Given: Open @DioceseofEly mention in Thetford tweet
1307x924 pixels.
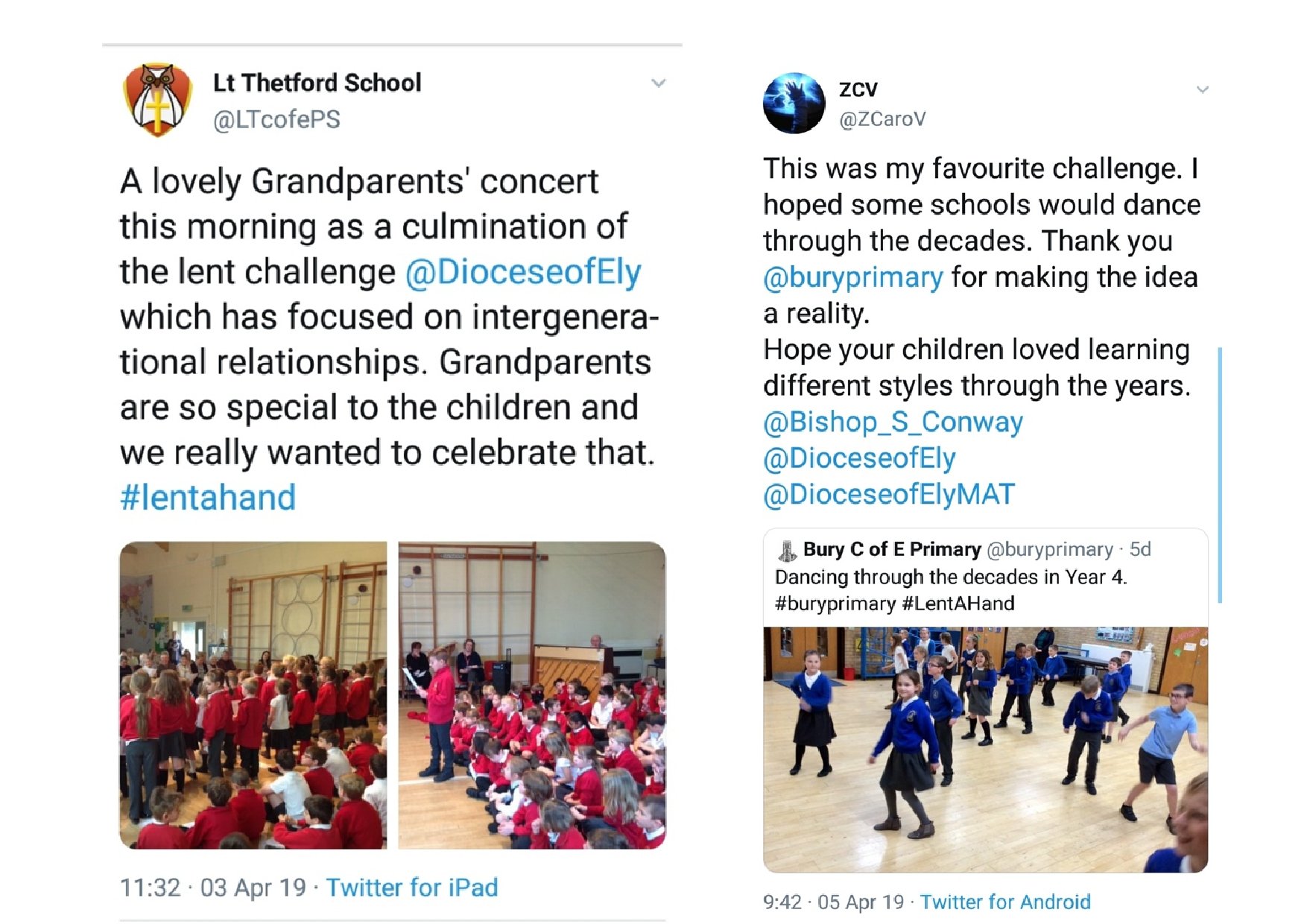Looking at the screenshot, I should click(523, 272).
